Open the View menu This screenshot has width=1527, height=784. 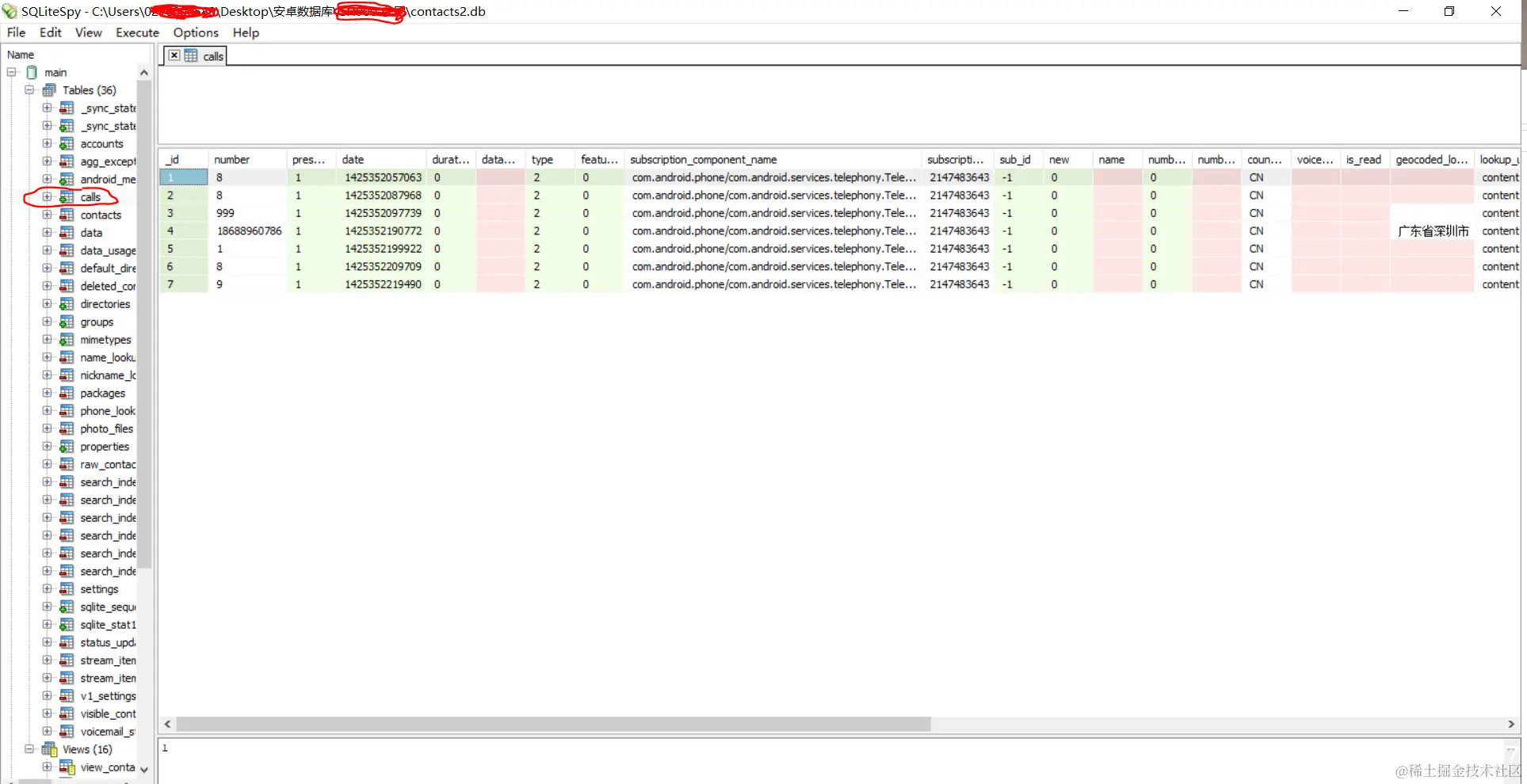point(89,32)
